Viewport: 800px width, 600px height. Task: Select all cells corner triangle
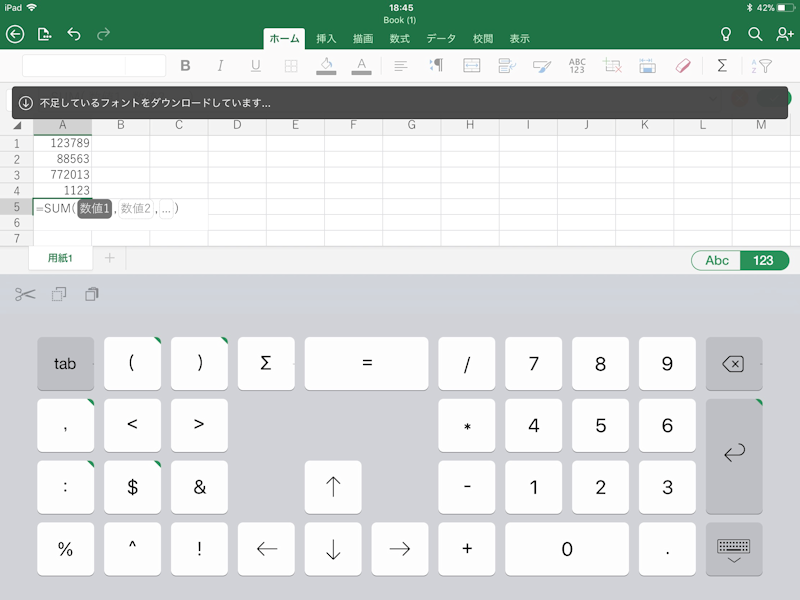click(x=17, y=126)
